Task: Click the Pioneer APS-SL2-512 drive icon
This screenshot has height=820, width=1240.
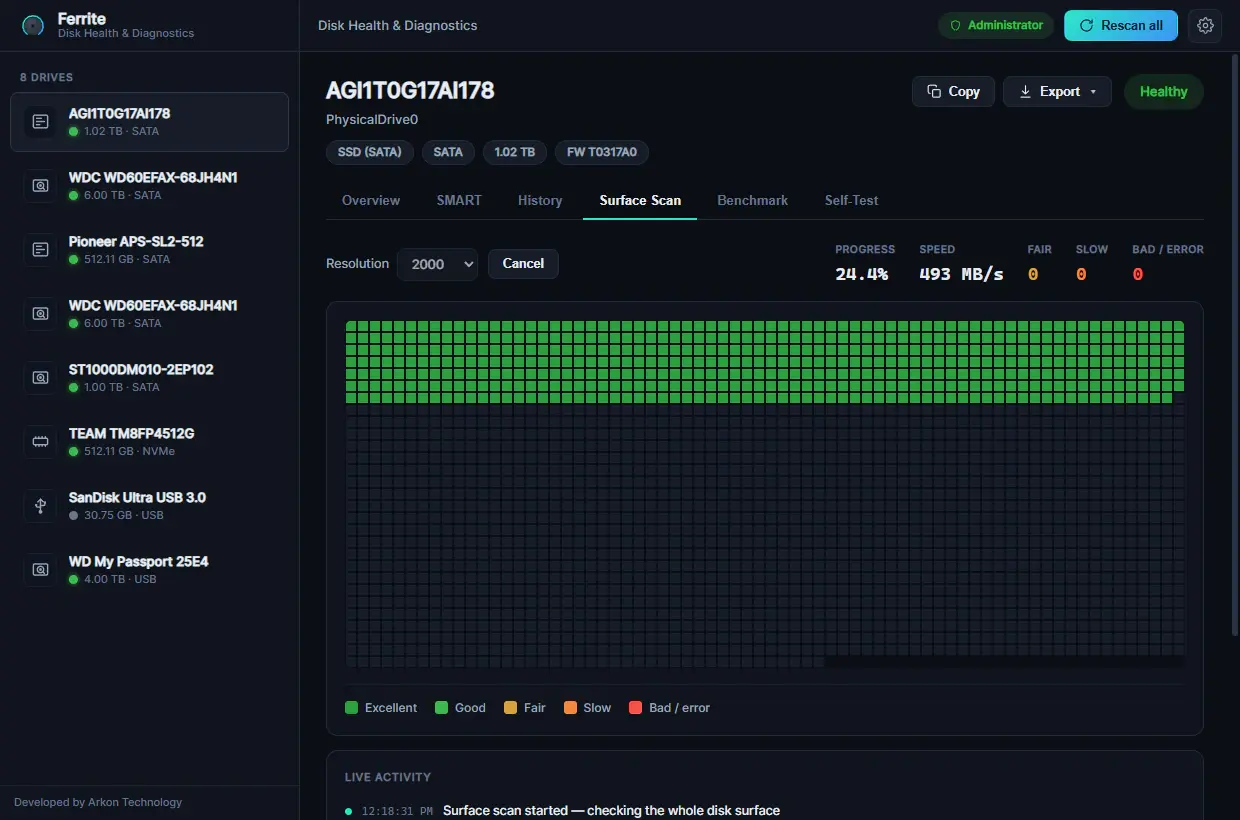Action: (x=40, y=250)
